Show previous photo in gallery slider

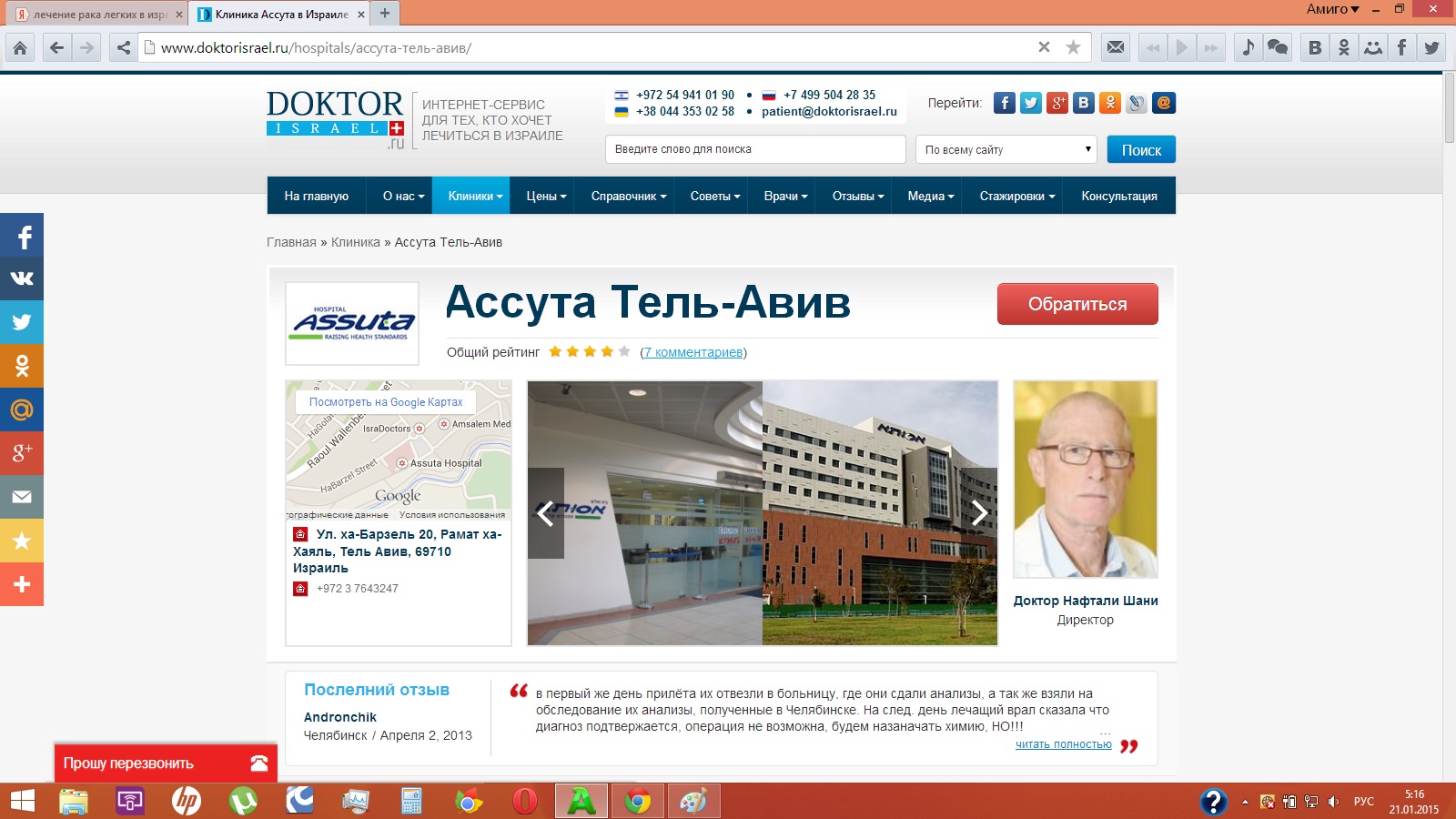(x=546, y=513)
